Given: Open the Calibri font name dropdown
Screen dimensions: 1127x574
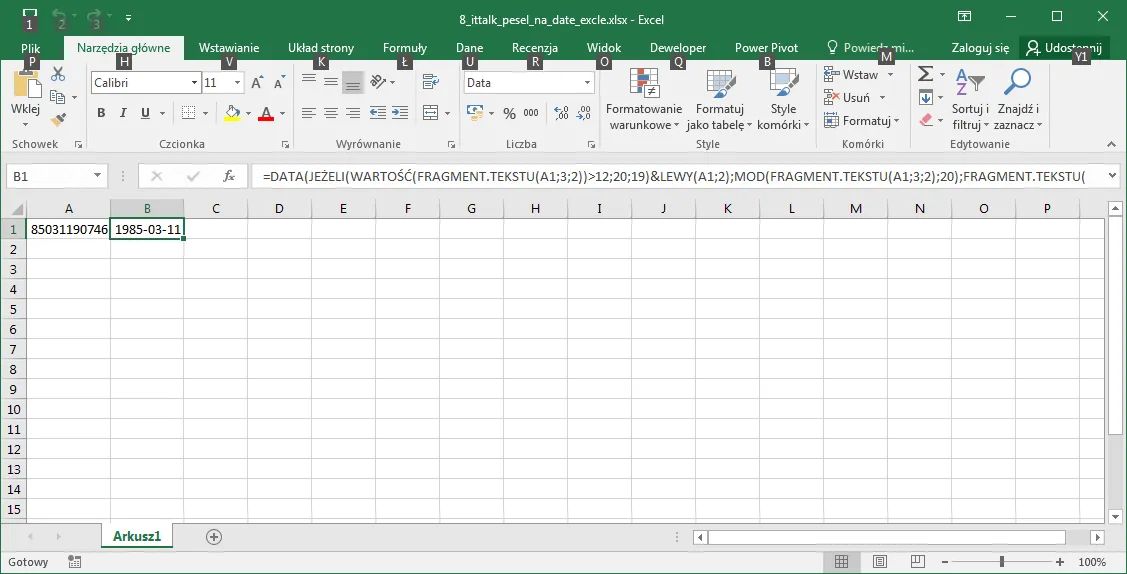Looking at the screenshot, I should coord(194,83).
